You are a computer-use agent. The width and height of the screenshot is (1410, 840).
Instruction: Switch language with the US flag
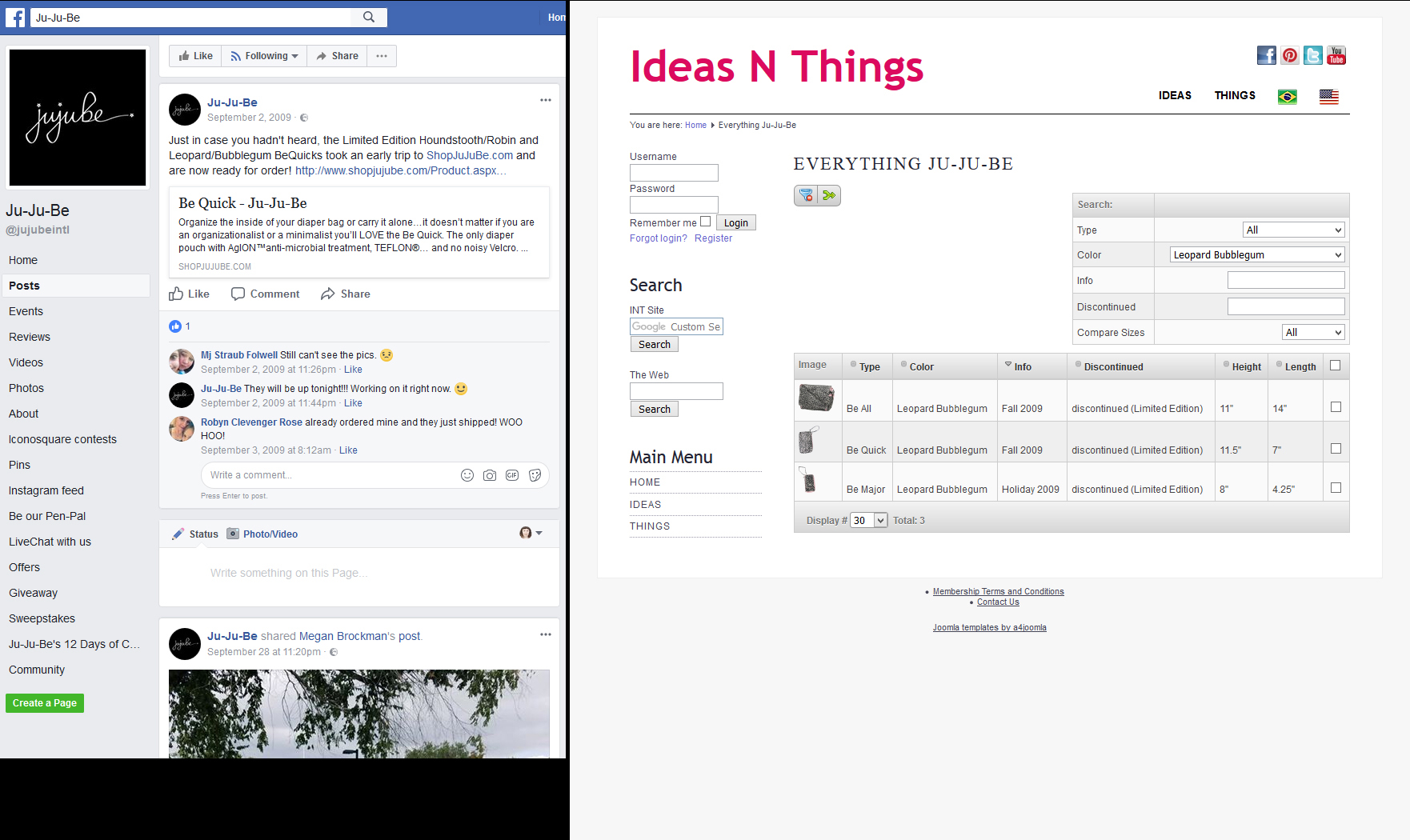(1329, 97)
